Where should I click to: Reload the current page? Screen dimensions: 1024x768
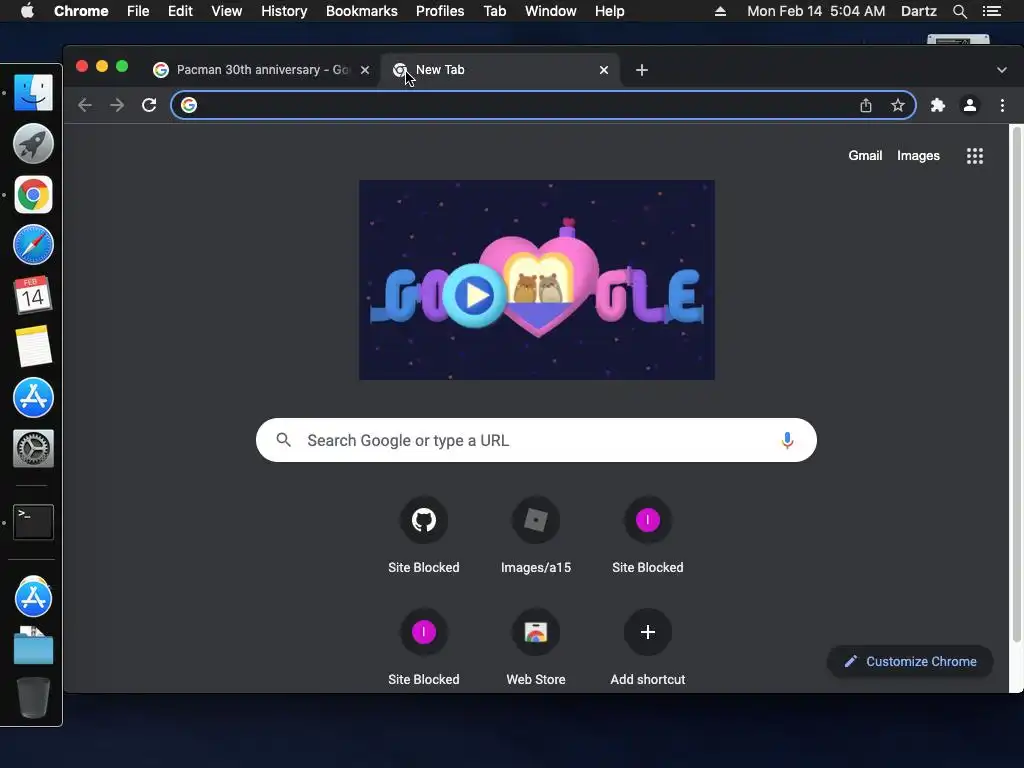[150, 105]
